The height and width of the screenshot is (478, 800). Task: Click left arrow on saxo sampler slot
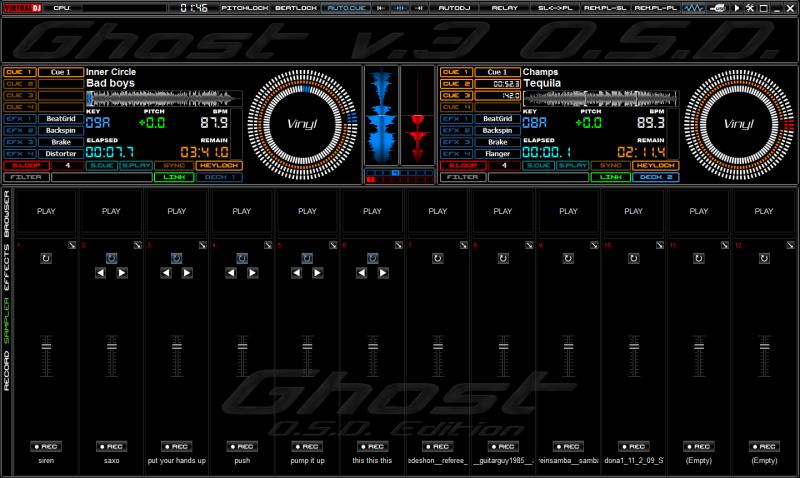pyautogui.click(x=101, y=273)
